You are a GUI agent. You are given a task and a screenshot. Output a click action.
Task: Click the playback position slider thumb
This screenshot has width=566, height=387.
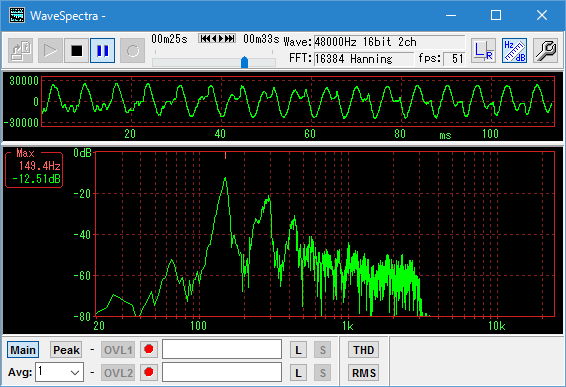coord(244,62)
